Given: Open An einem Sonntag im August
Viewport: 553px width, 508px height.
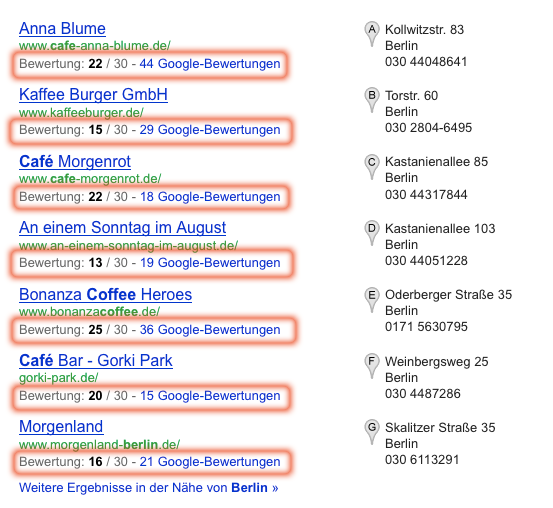Looking at the screenshot, I should point(122,228).
